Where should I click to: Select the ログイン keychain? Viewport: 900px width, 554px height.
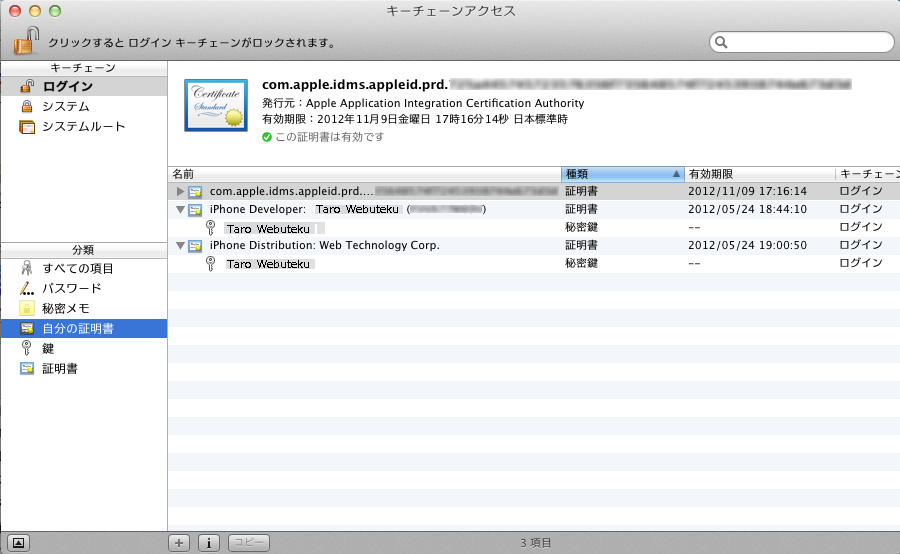click(x=84, y=86)
